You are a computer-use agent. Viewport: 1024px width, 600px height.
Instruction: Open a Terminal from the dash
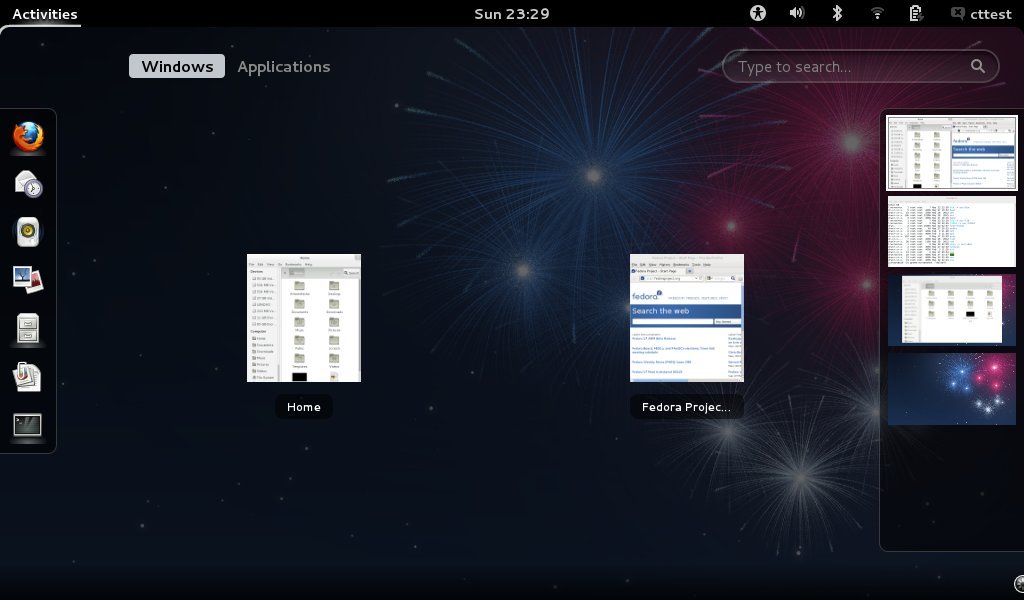(27, 424)
